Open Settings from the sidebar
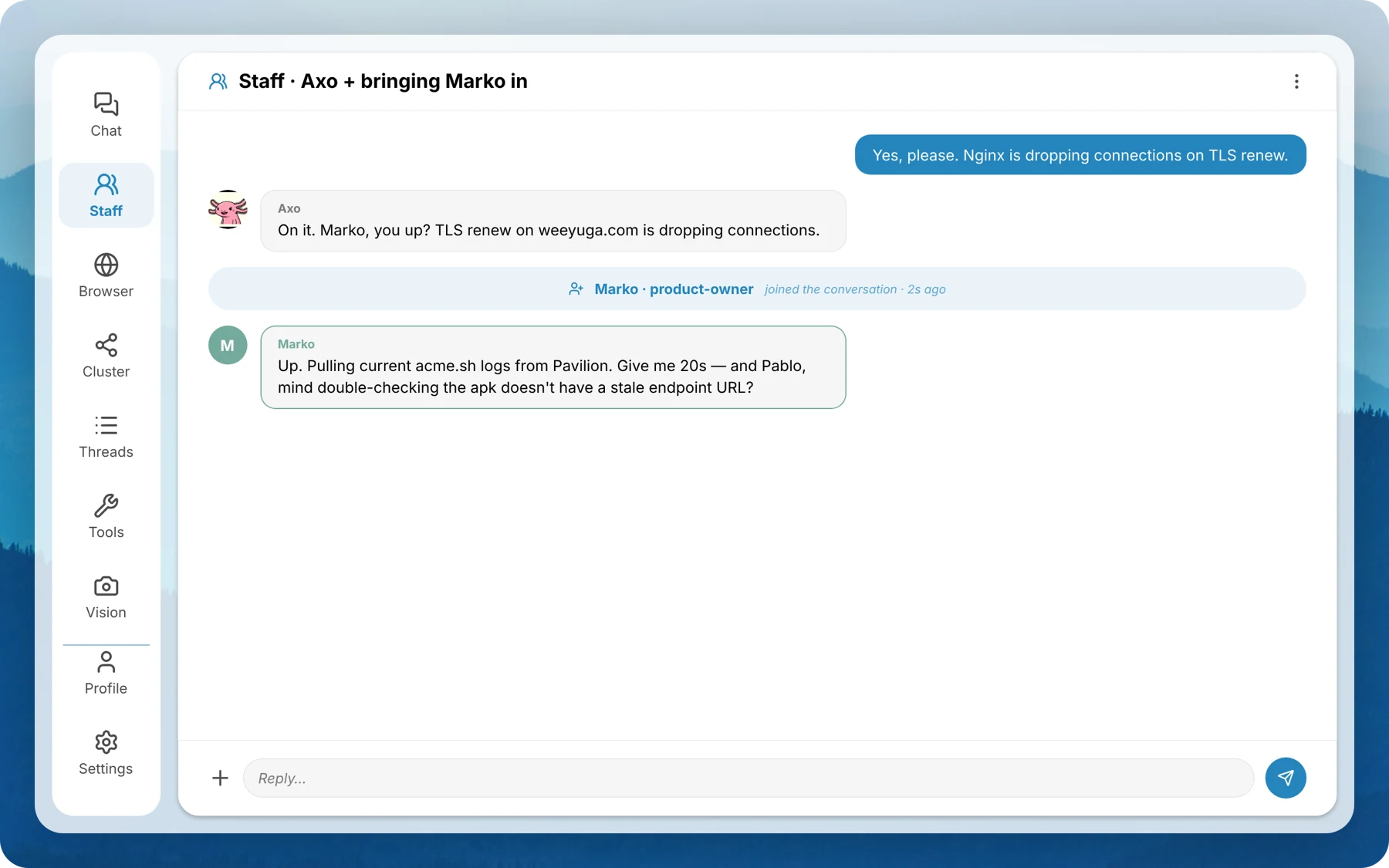This screenshot has height=868, width=1389. pyautogui.click(x=106, y=753)
